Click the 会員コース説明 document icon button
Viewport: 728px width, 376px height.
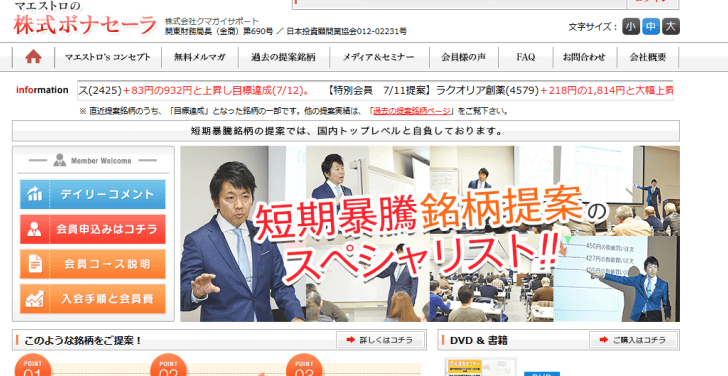[92, 264]
